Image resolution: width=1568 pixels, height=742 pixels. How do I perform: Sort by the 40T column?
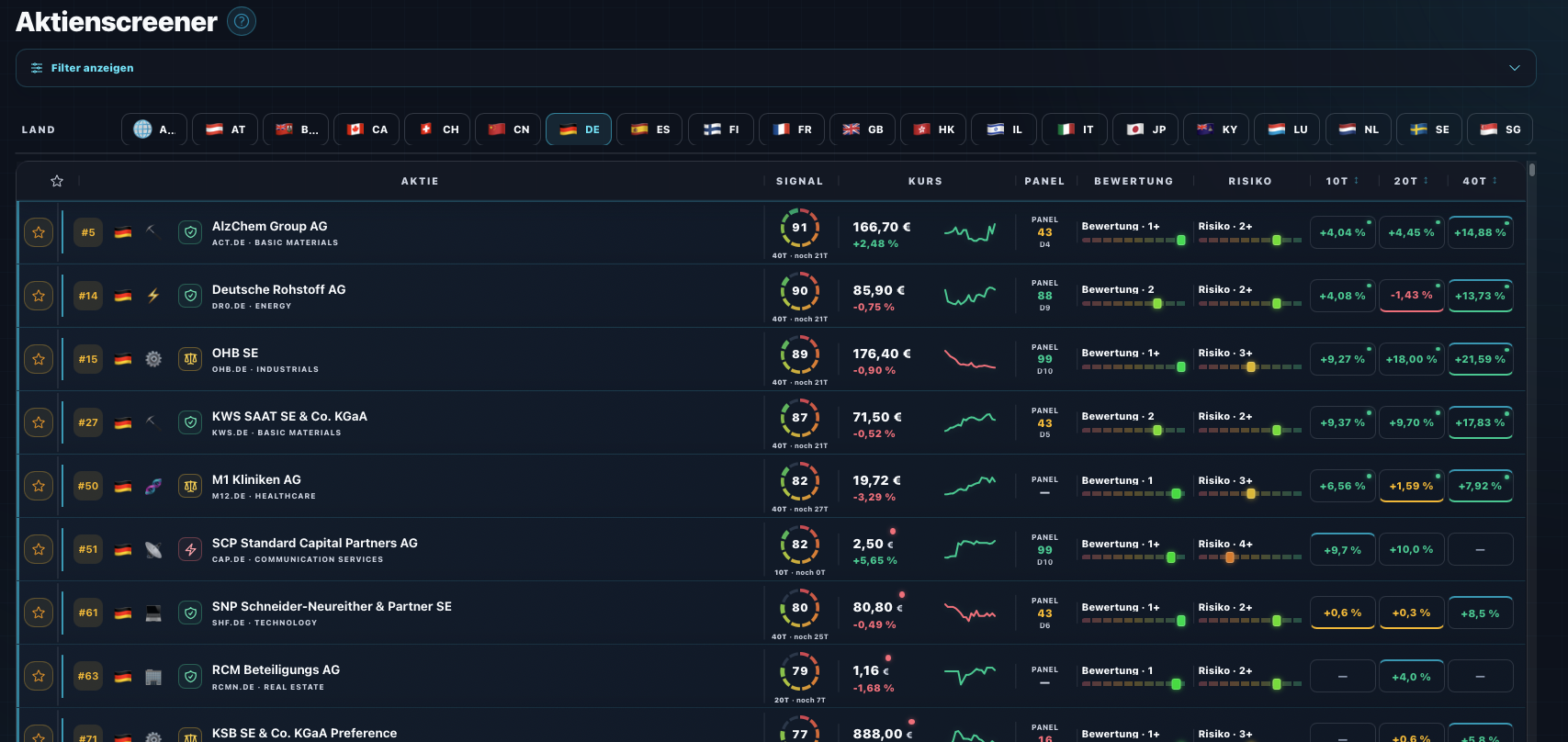click(x=1480, y=181)
